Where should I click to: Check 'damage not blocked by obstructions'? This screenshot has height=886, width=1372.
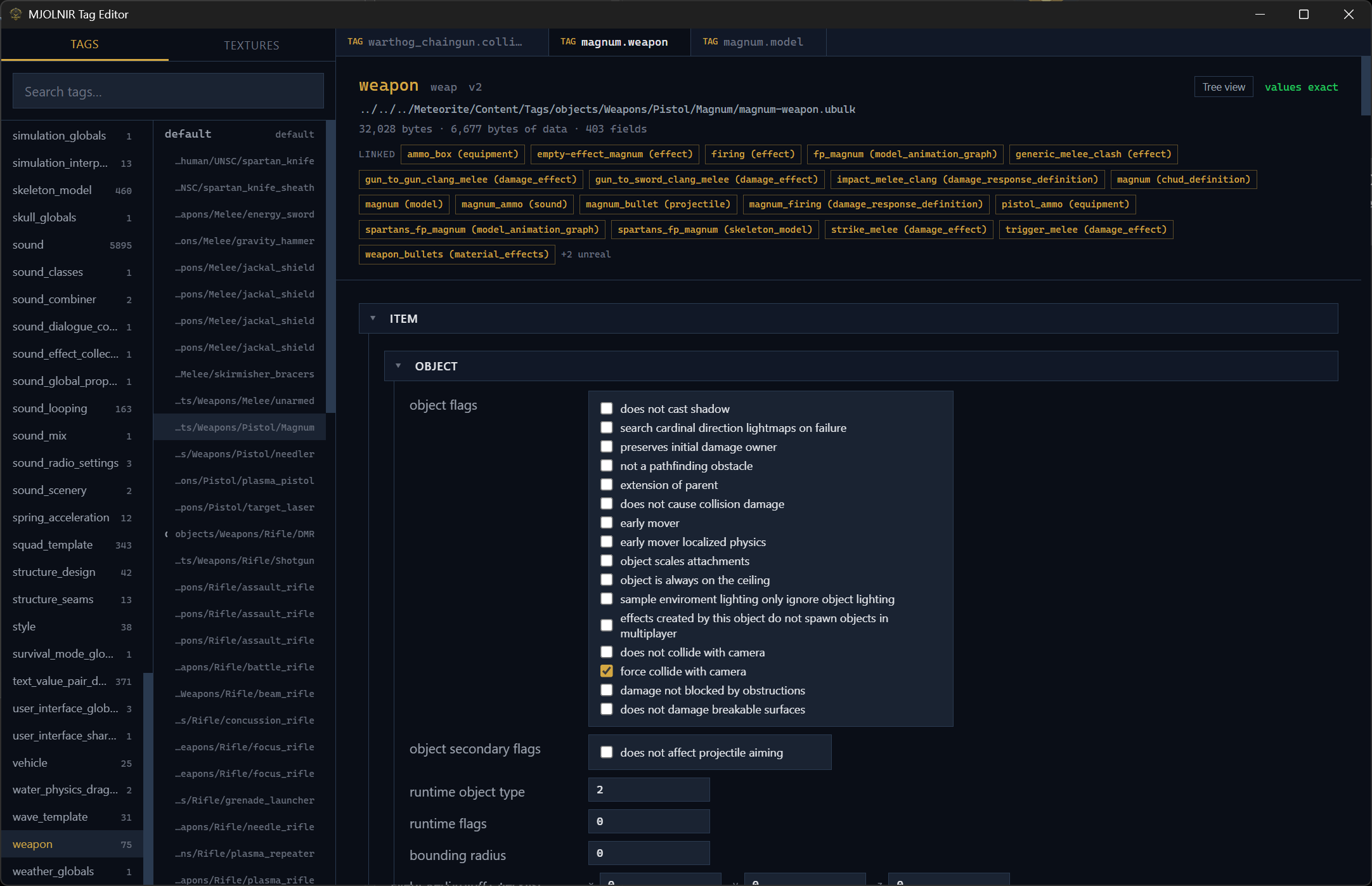[x=607, y=690]
